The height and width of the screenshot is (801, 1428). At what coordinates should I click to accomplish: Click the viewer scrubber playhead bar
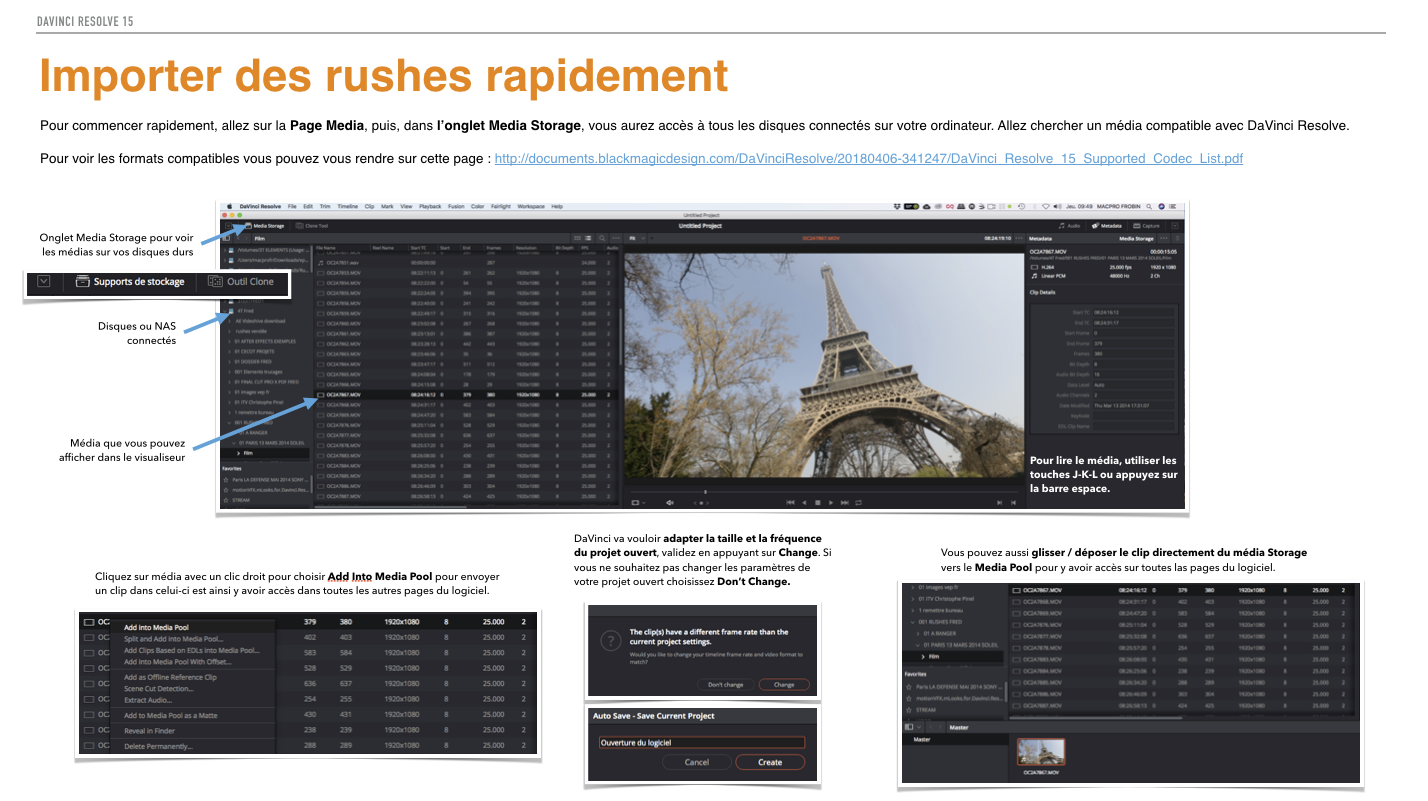(706, 492)
